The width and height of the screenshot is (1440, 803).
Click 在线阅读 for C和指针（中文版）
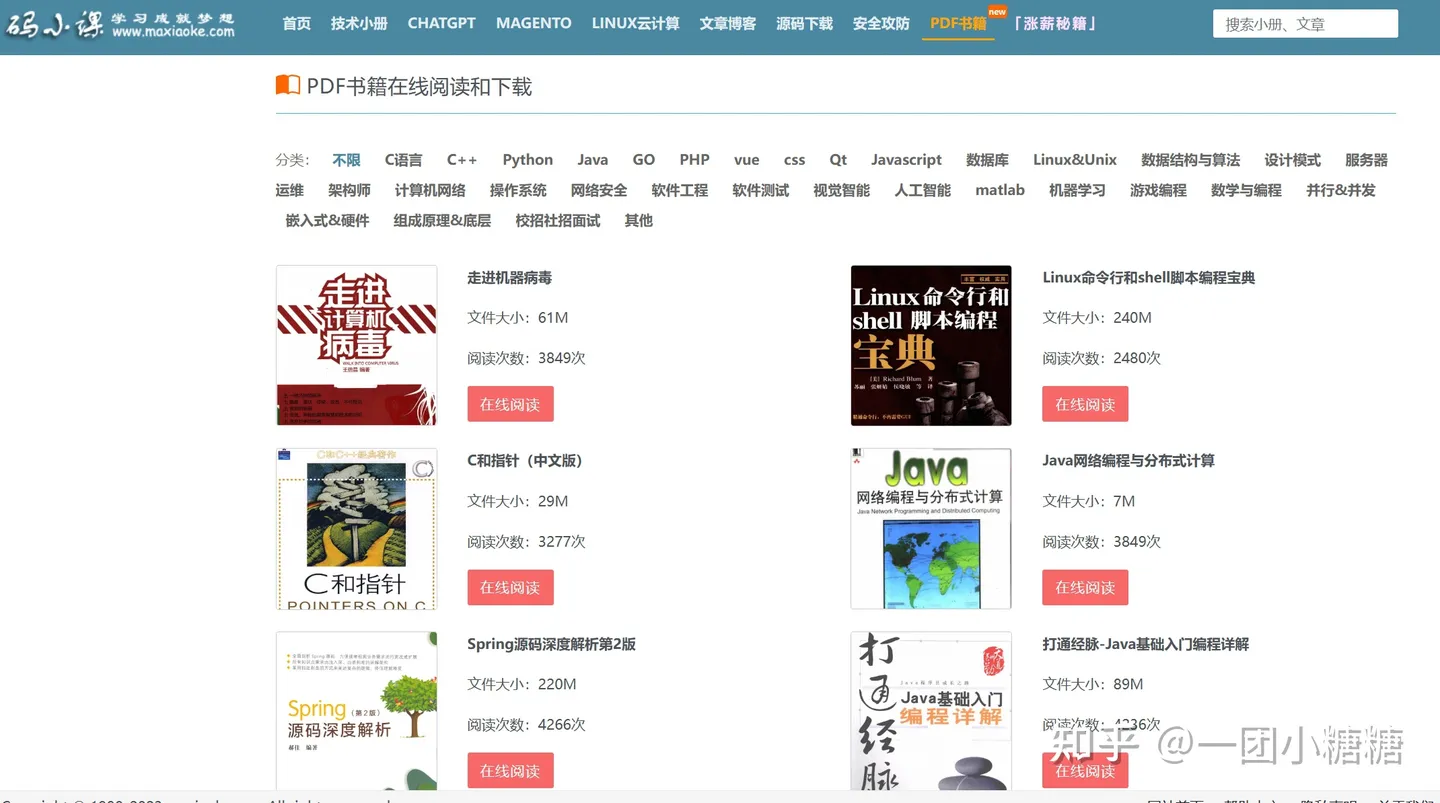pos(510,587)
